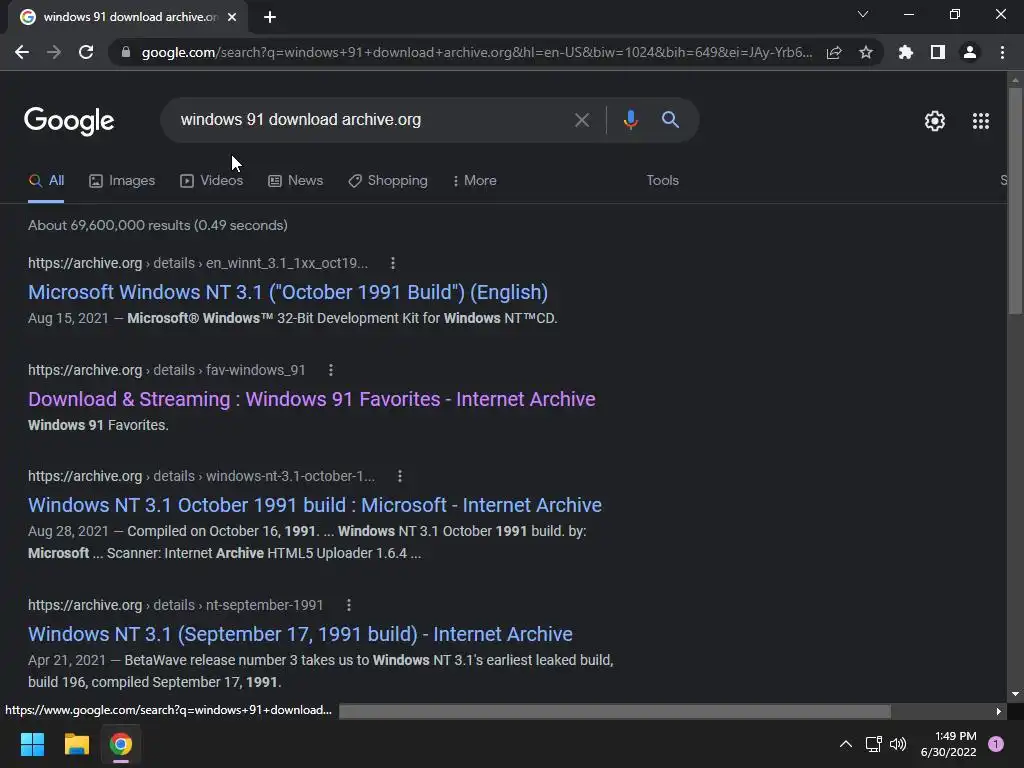Open volume control in system tray

[x=898, y=744]
